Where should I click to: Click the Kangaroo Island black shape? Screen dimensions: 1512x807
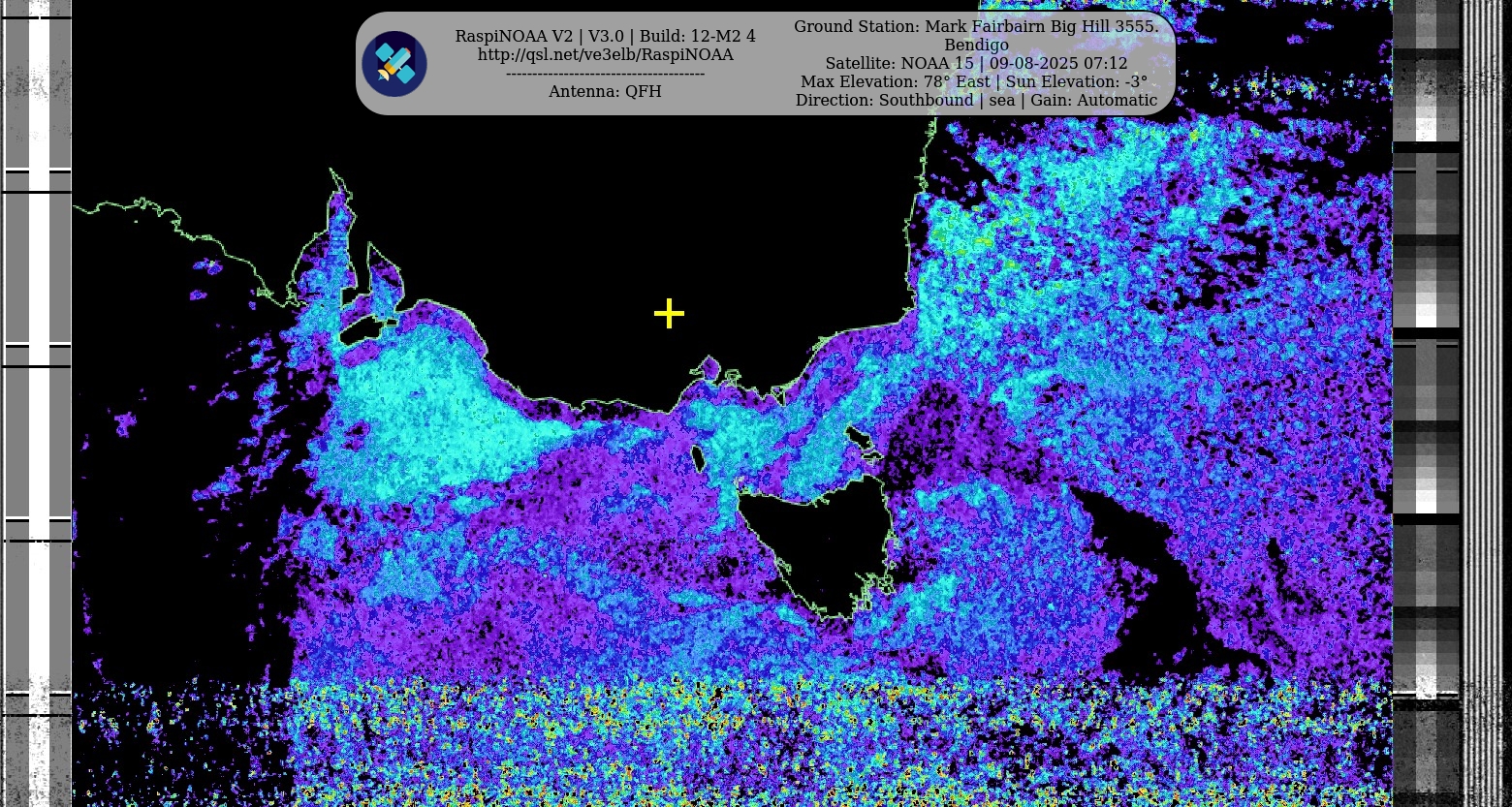click(x=359, y=331)
